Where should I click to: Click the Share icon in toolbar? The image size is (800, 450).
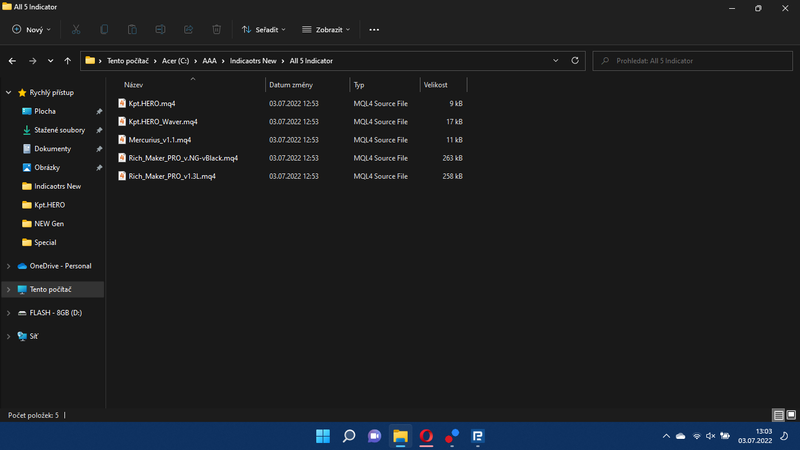[x=188, y=30]
